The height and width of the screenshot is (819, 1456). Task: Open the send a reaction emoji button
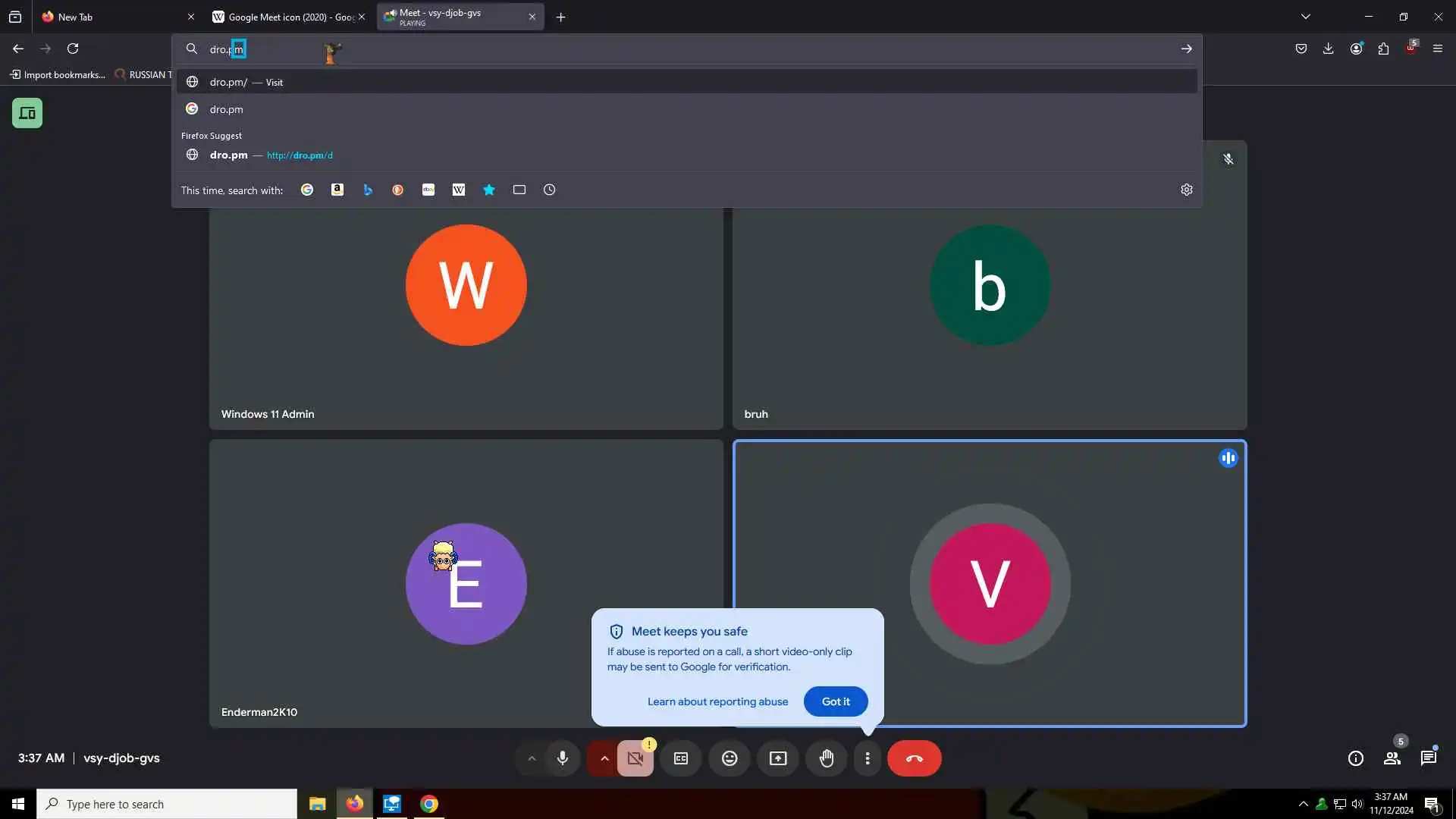(x=730, y=758)
